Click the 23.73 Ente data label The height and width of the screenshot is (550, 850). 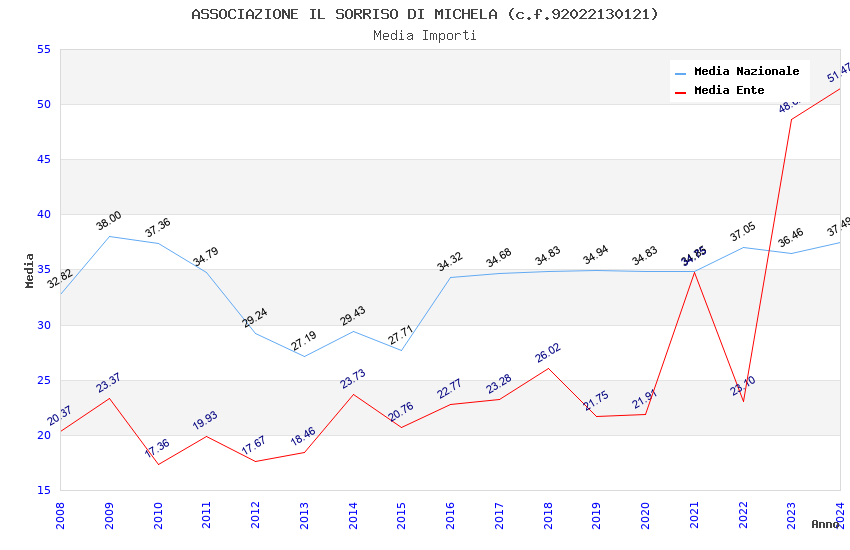coord(353,379)
